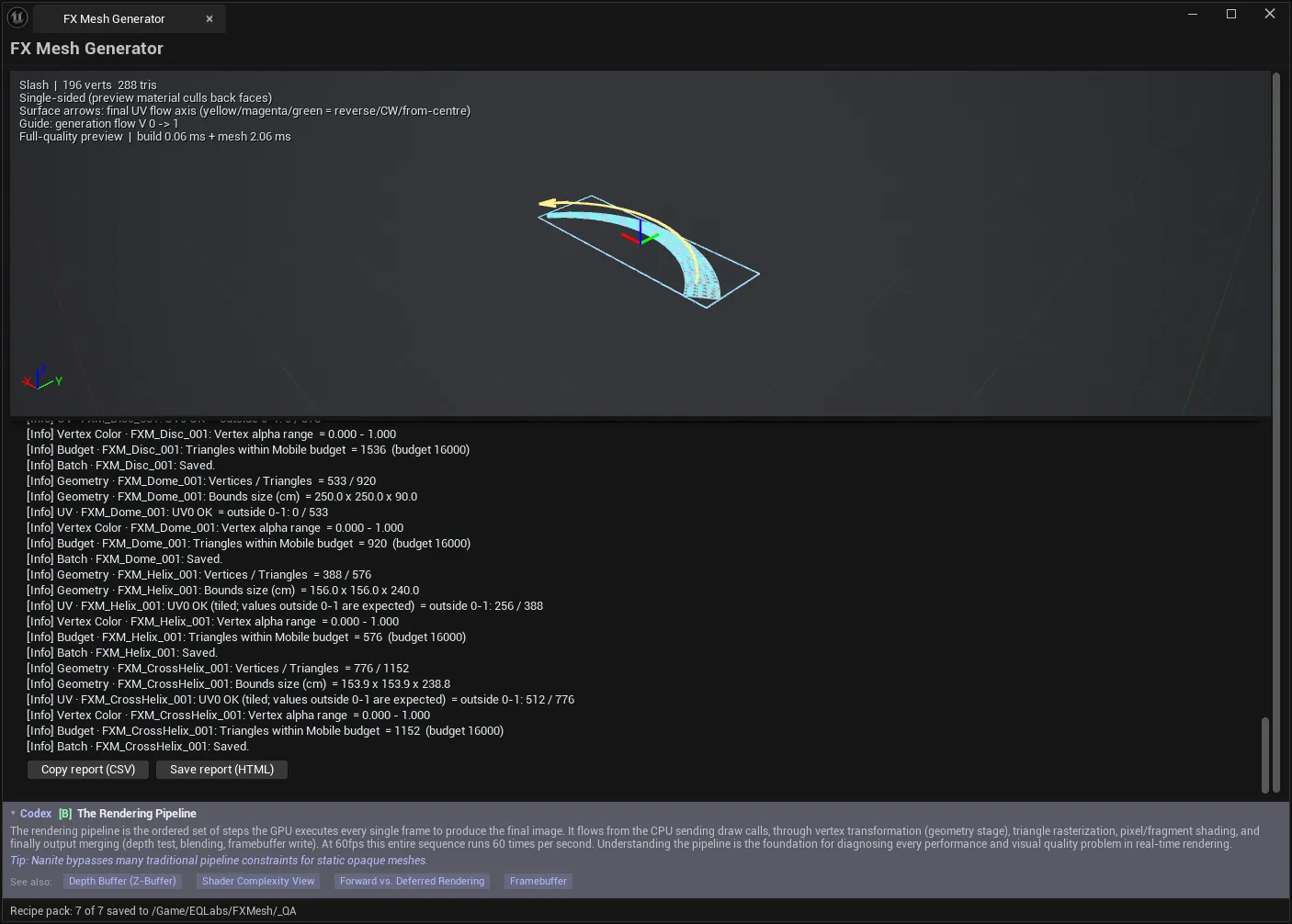Click 'FXM_CrossHelix_001: Bounds size' log line
The height and width of the screenshot is (924, 1292).
point(238,684)
